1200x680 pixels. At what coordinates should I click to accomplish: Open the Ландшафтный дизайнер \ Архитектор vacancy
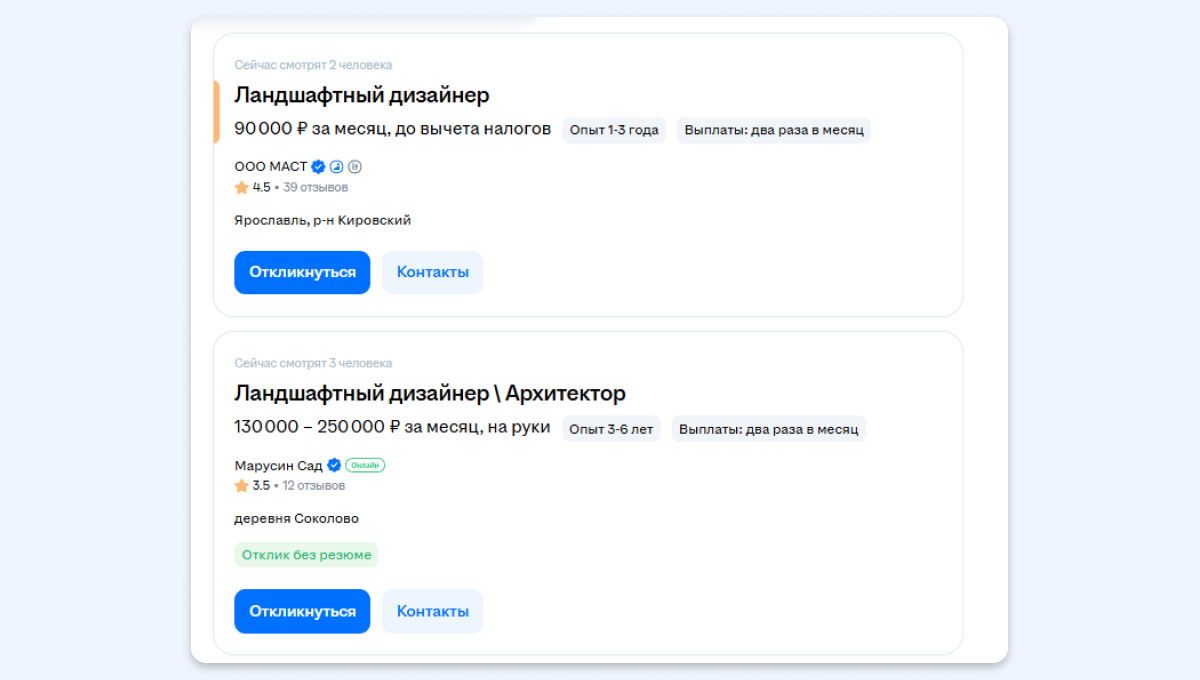pos(429,393)
